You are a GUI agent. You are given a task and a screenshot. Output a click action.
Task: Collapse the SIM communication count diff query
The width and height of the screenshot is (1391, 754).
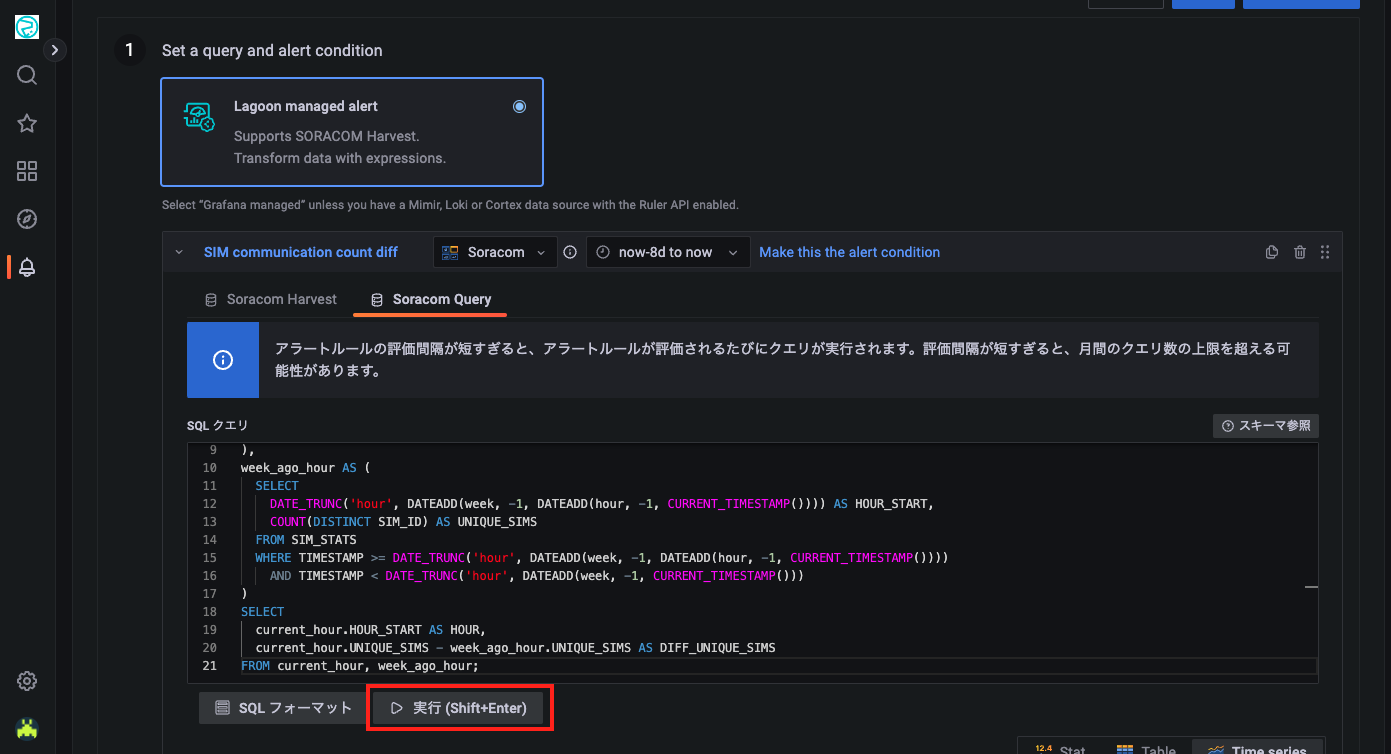[179, 252]
